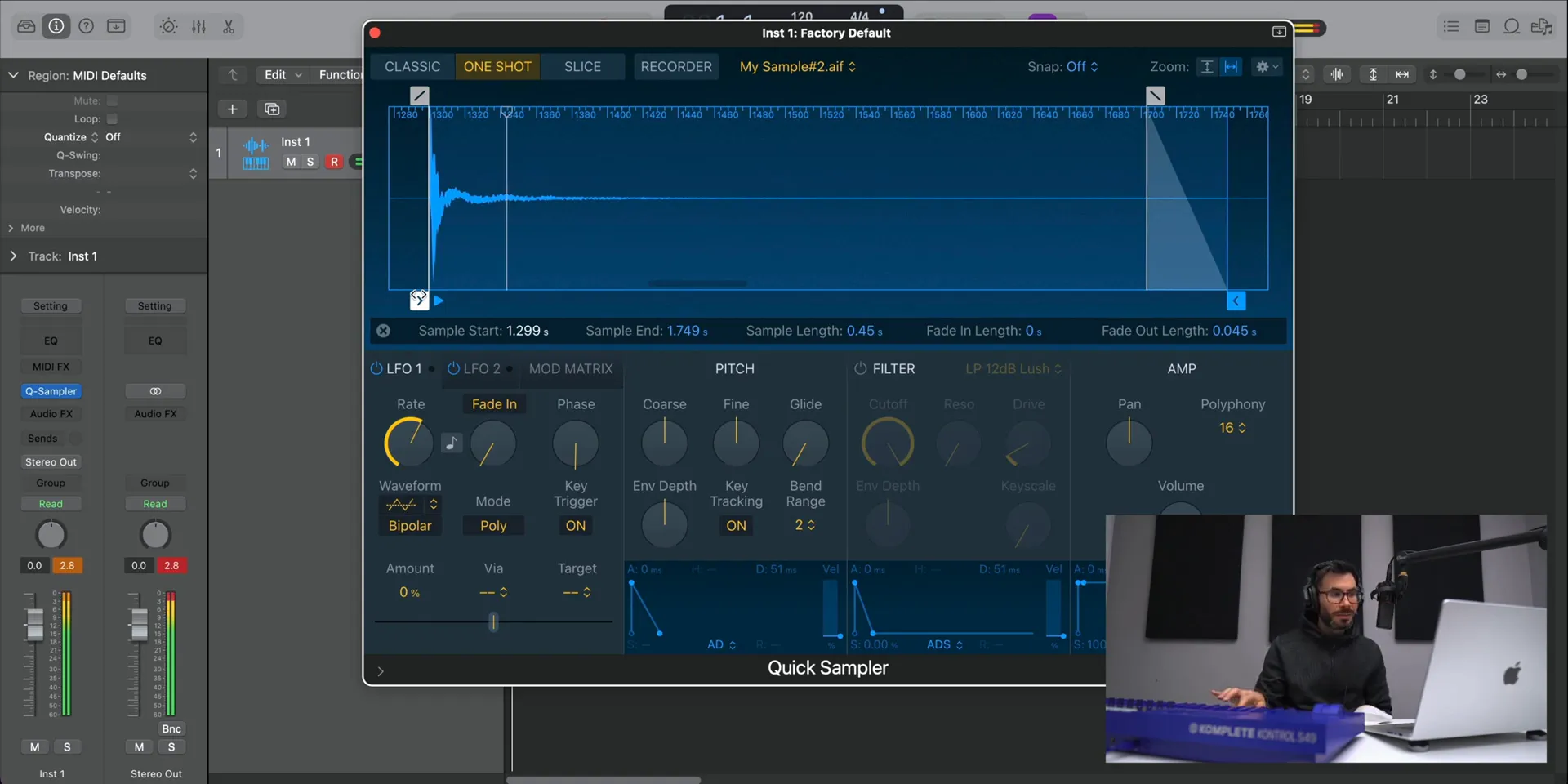The height and width of the screenshot is (784, 1568).
Task: Click the Q-Sampler instrument slot
Action: click(51, 391)
